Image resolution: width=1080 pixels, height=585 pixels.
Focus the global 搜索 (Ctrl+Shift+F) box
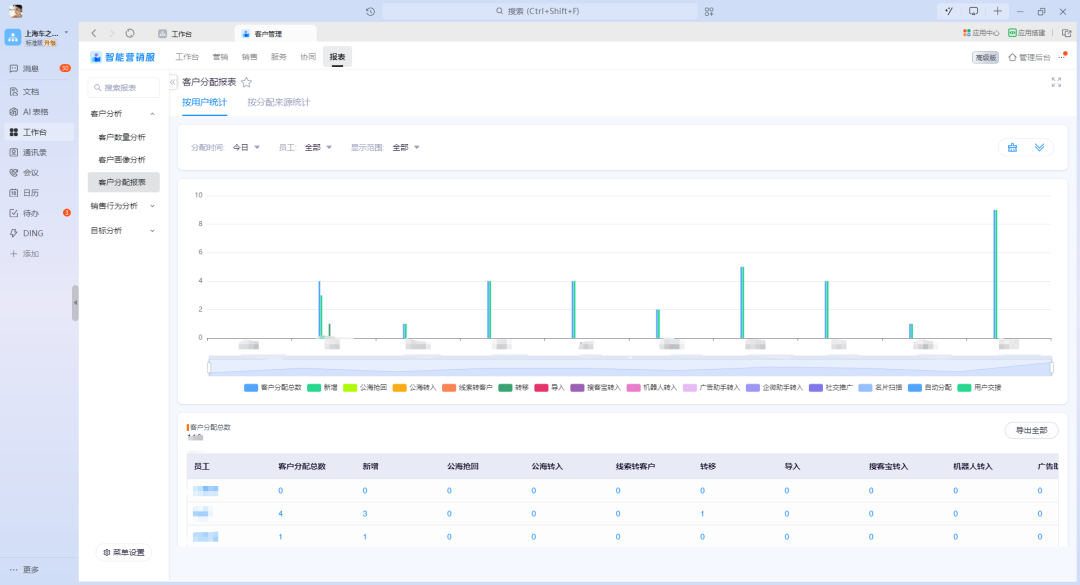click(540, 11)
